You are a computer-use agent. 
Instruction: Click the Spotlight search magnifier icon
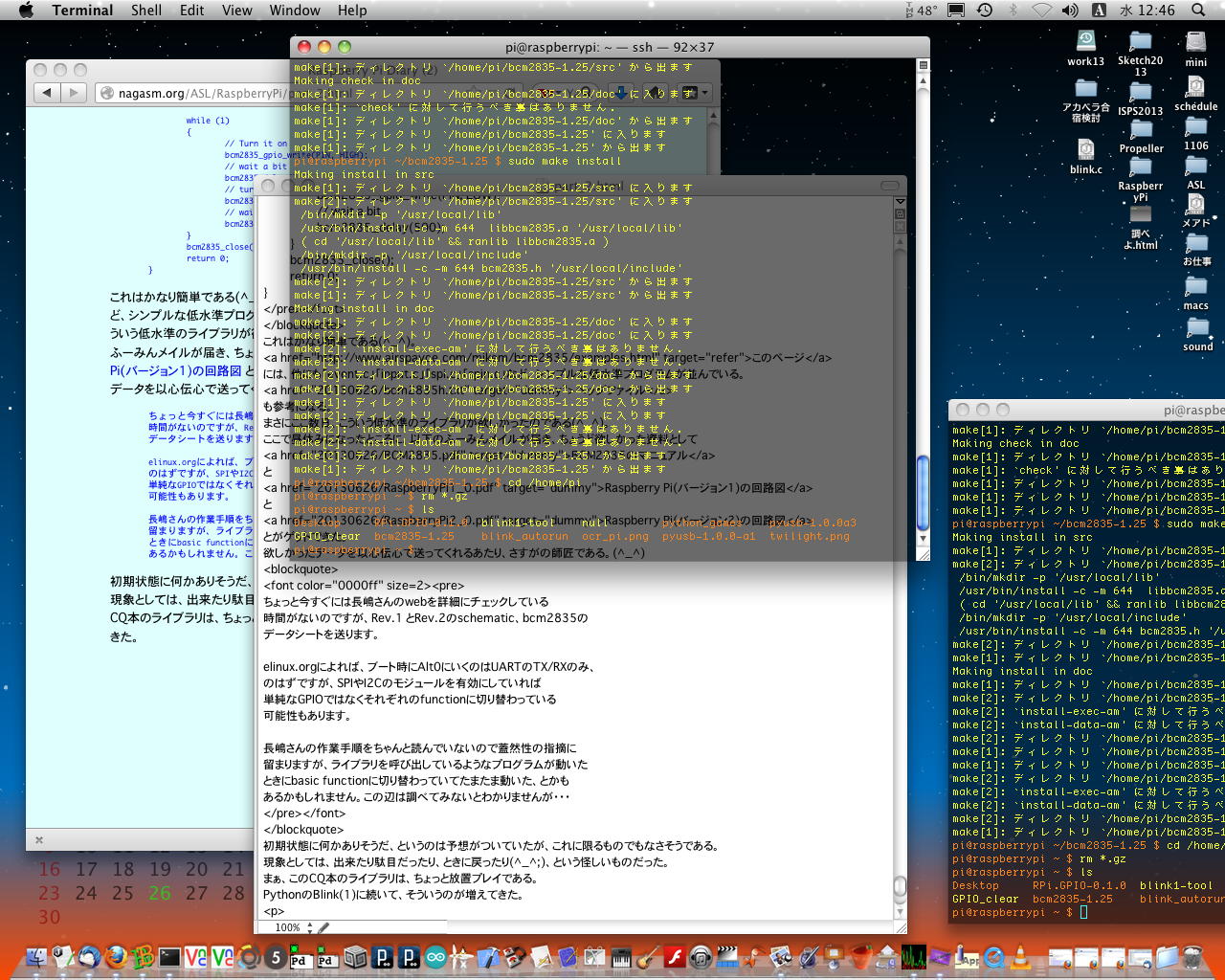coord(1198,11)
